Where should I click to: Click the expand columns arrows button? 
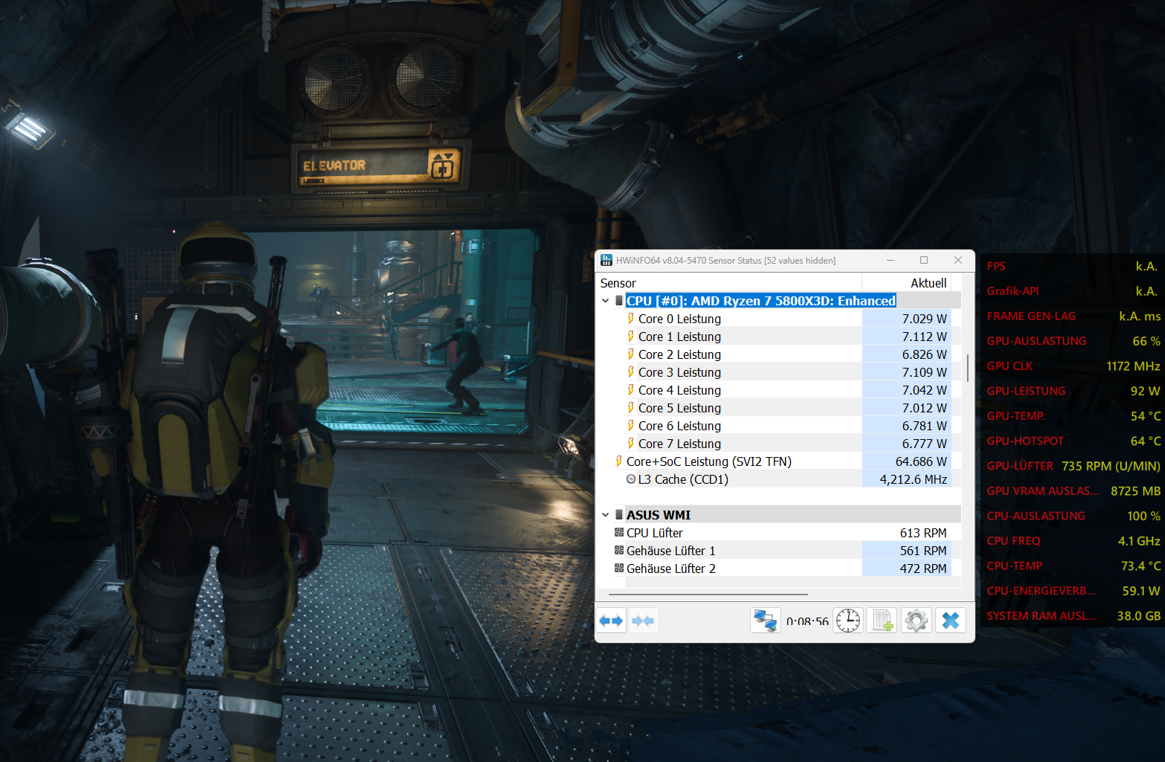611,620
